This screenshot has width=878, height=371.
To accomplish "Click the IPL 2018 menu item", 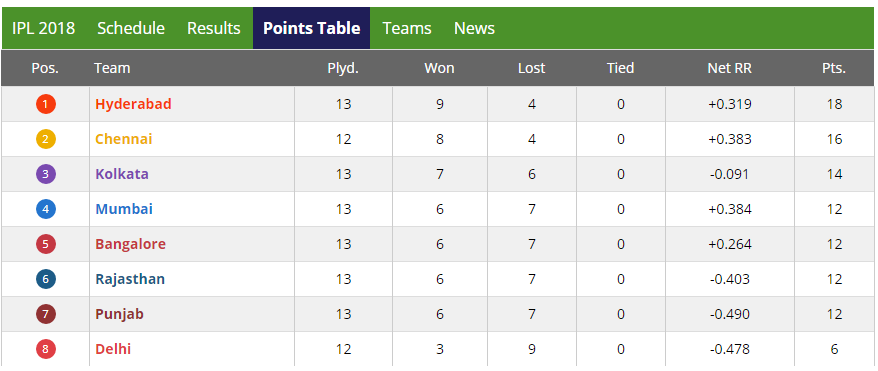I will click(43, 29).
